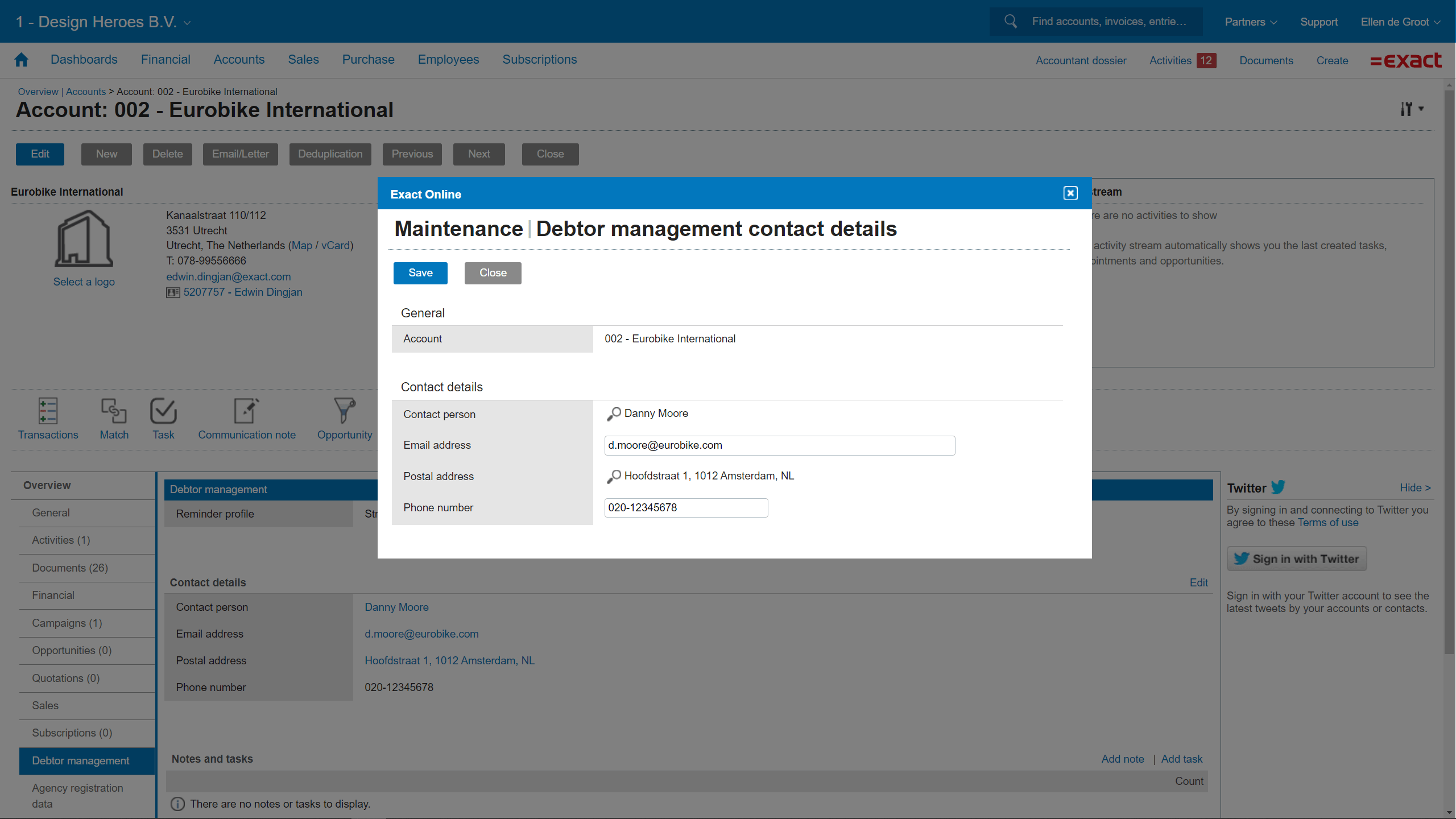Click the Find accounts search box
The height and width of the screenshot is (819, 1456).
coord(1095,22)
